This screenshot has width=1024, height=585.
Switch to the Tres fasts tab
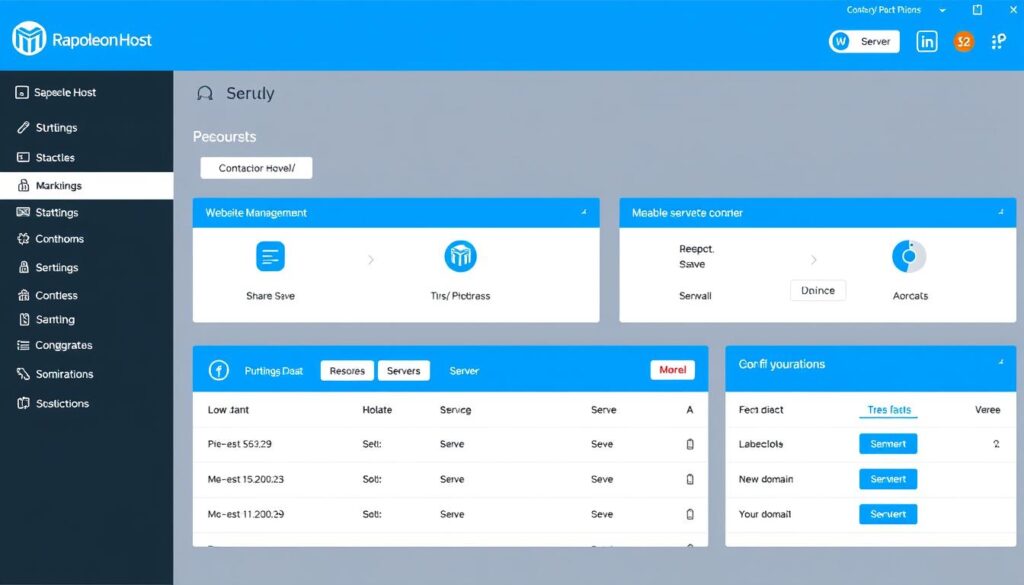click(x=888, y=410)
